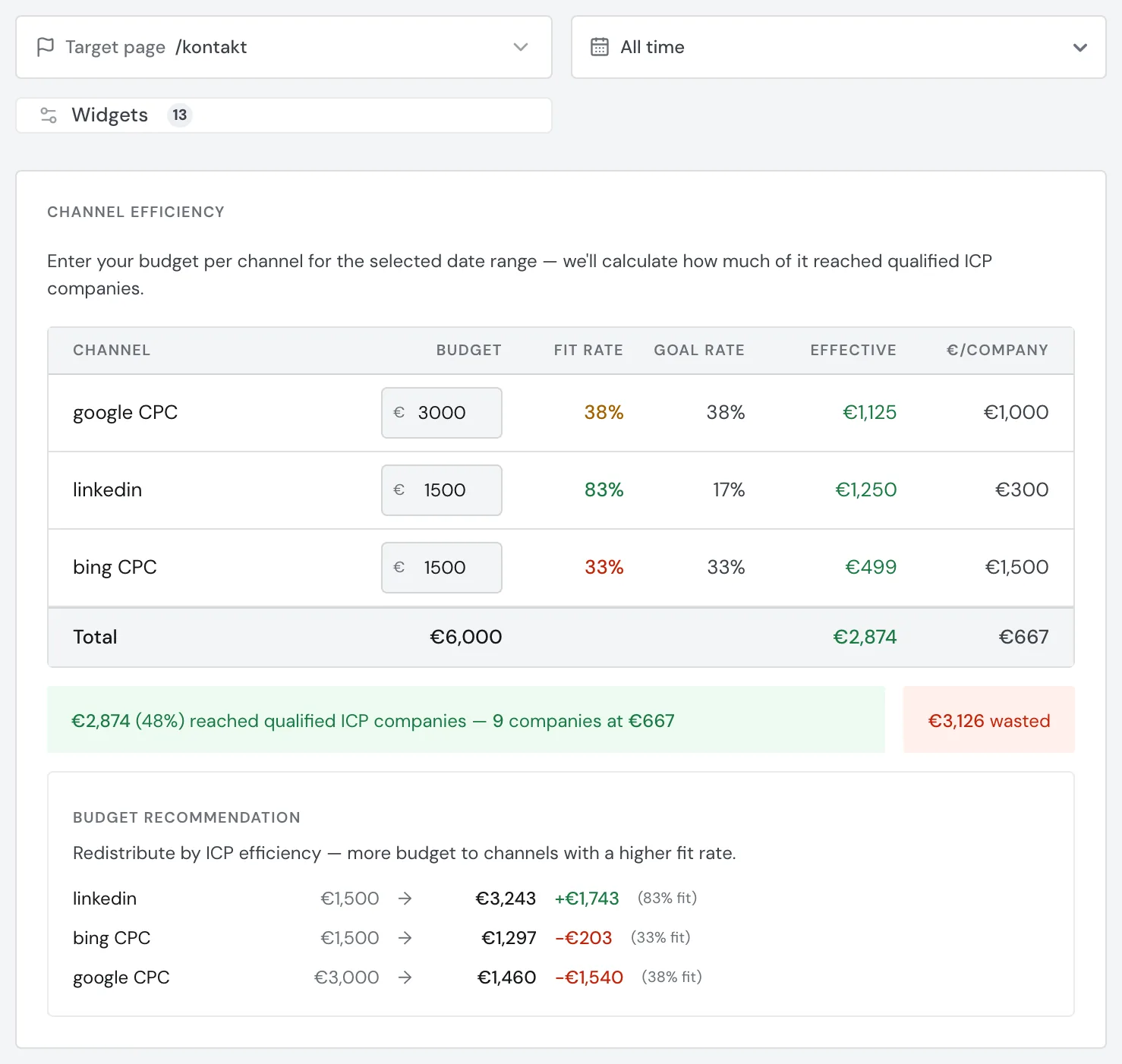Focus the bing CPC budget input field
1122x1064 pixels.
(442, 568)
